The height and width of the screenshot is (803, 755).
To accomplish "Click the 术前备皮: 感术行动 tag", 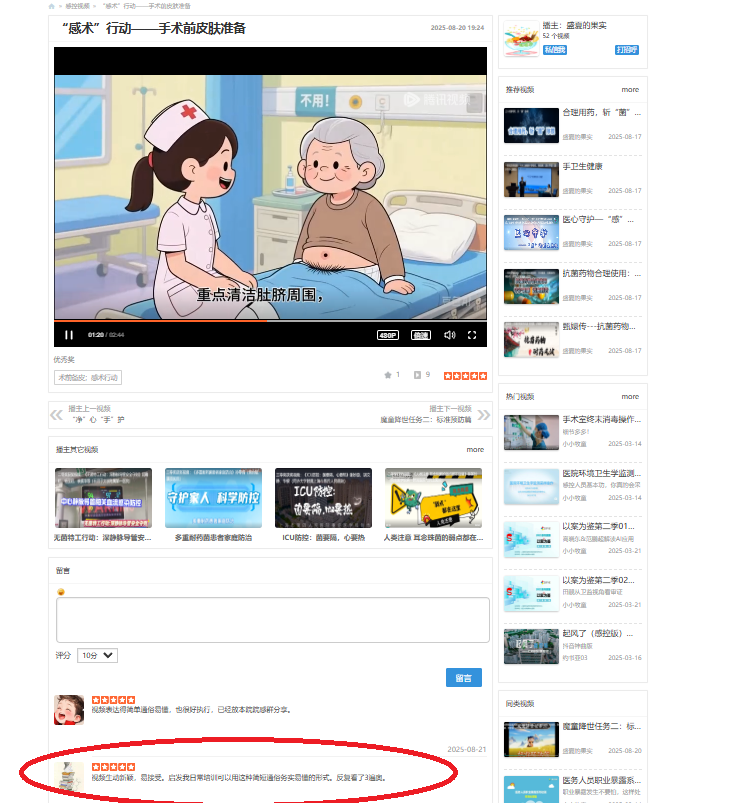I will coord(88,378).
